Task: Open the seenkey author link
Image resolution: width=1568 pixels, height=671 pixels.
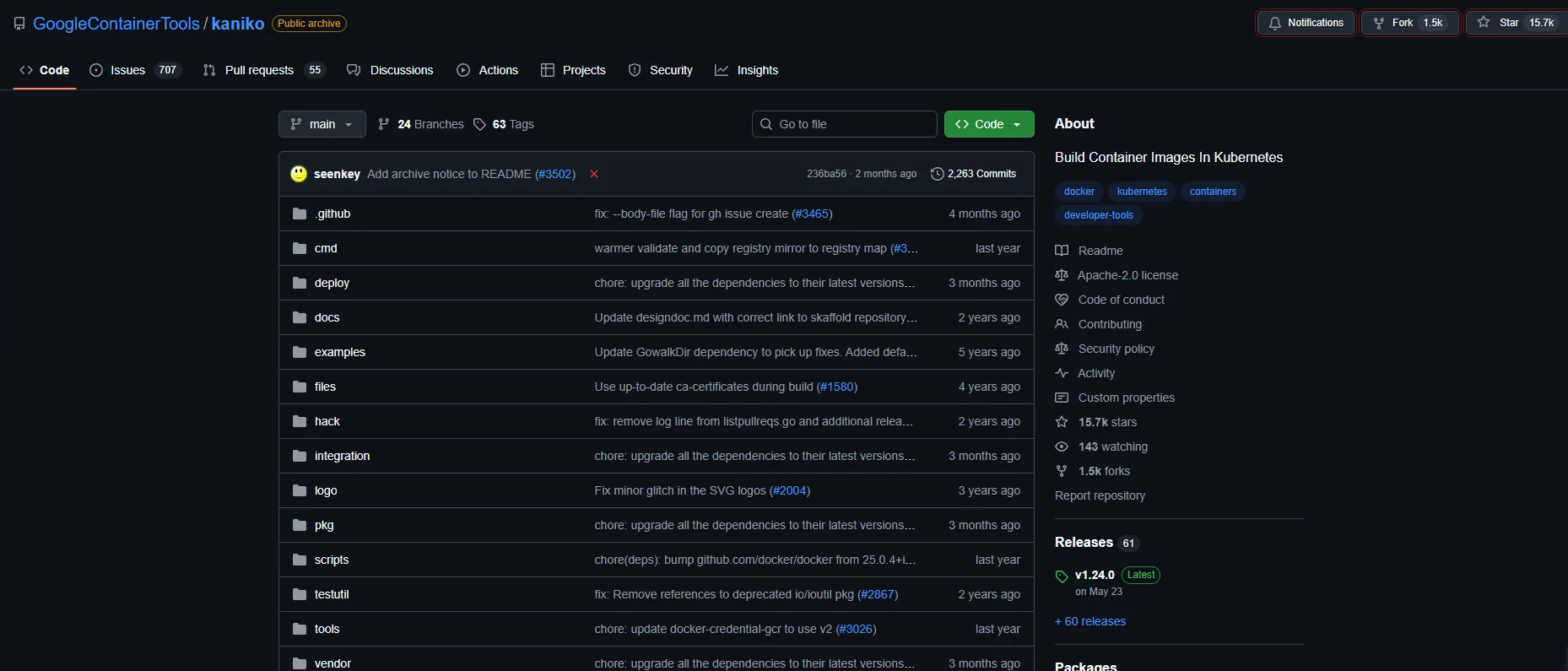Action: pyautogui.click(x=337, y=174)
